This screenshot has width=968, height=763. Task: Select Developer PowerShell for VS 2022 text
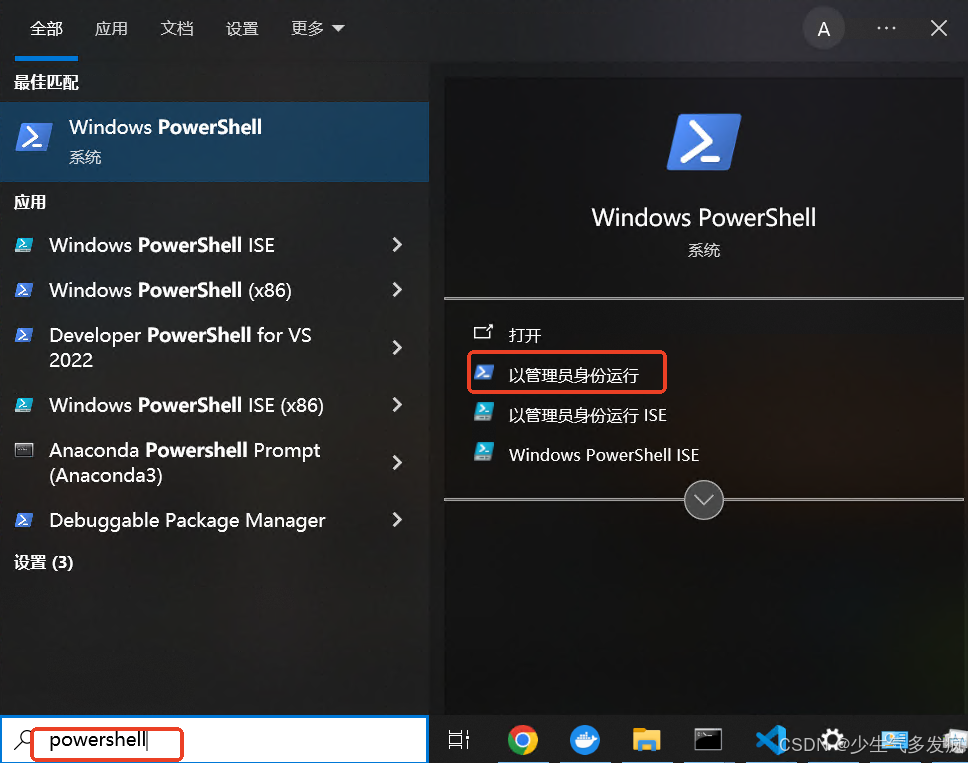pyautogui.click(x=180, y=347)
